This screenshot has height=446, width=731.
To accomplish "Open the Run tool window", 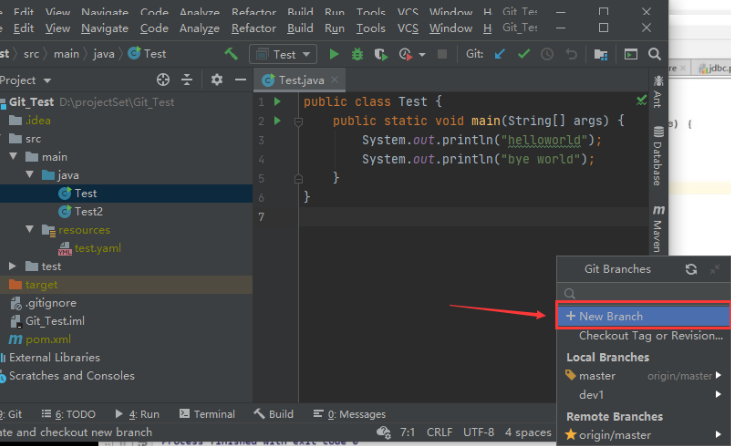I will pyautogui.click(x=138, y=414).
